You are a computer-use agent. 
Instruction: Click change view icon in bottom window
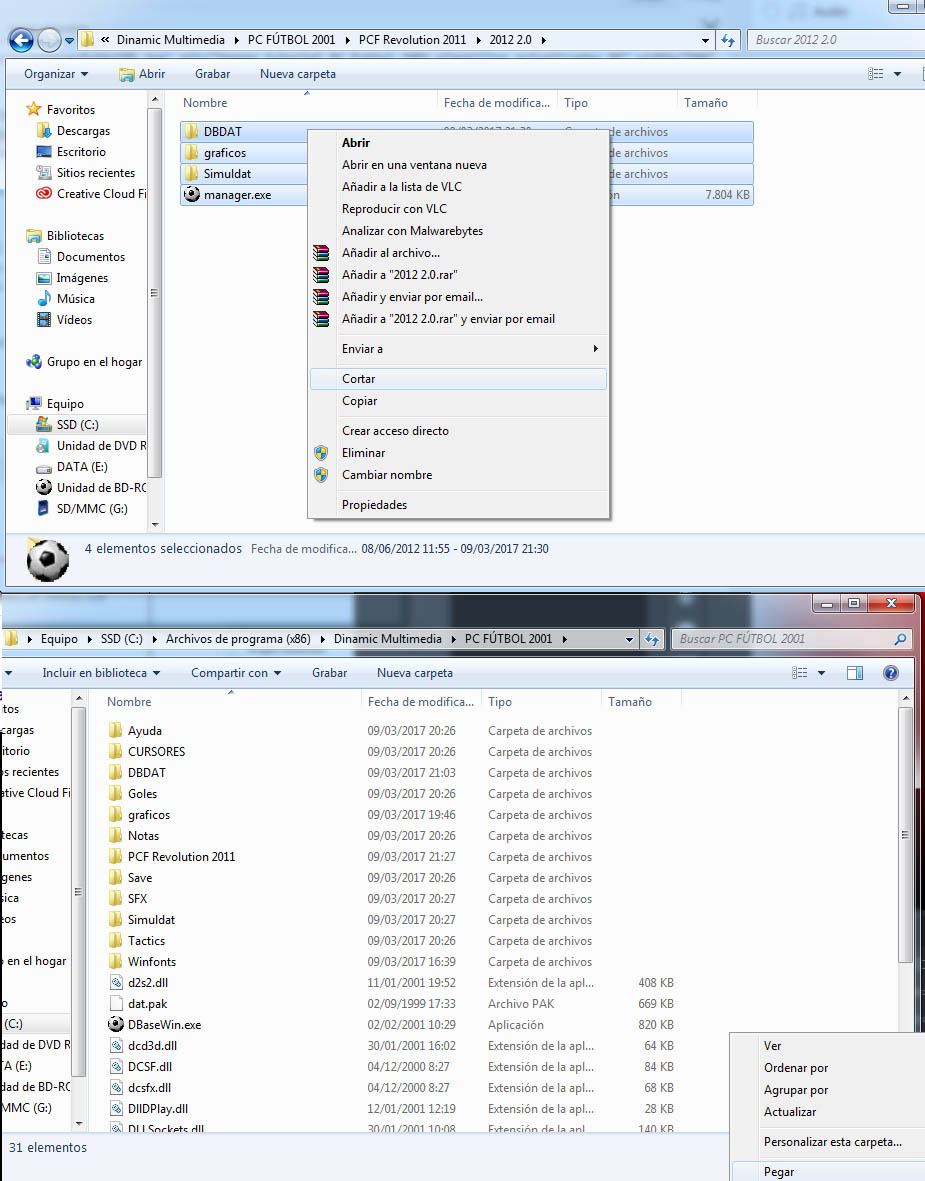(x=800, y=673)
